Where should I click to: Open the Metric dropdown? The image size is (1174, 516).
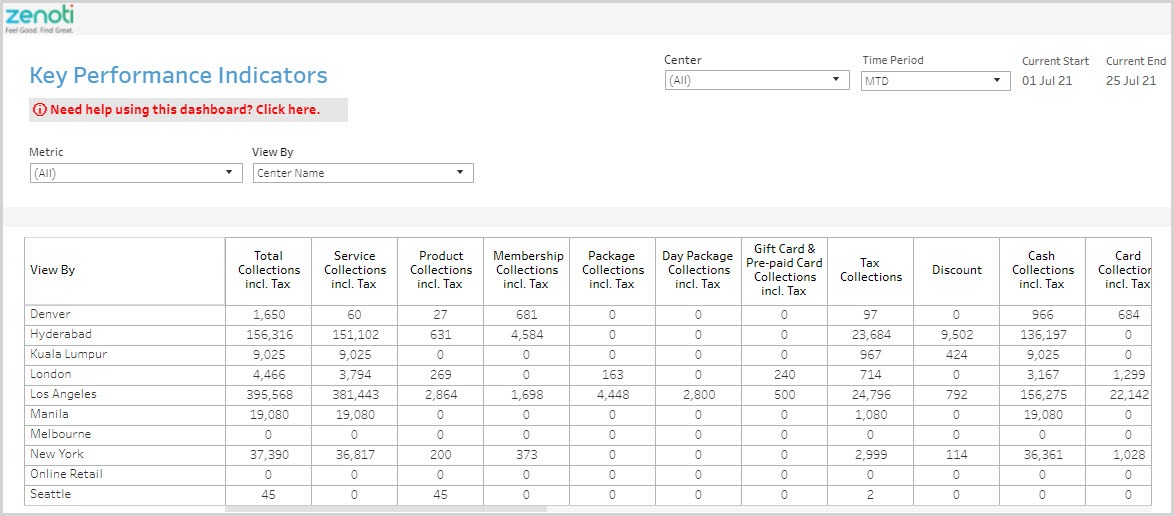(x=136, y=173)
